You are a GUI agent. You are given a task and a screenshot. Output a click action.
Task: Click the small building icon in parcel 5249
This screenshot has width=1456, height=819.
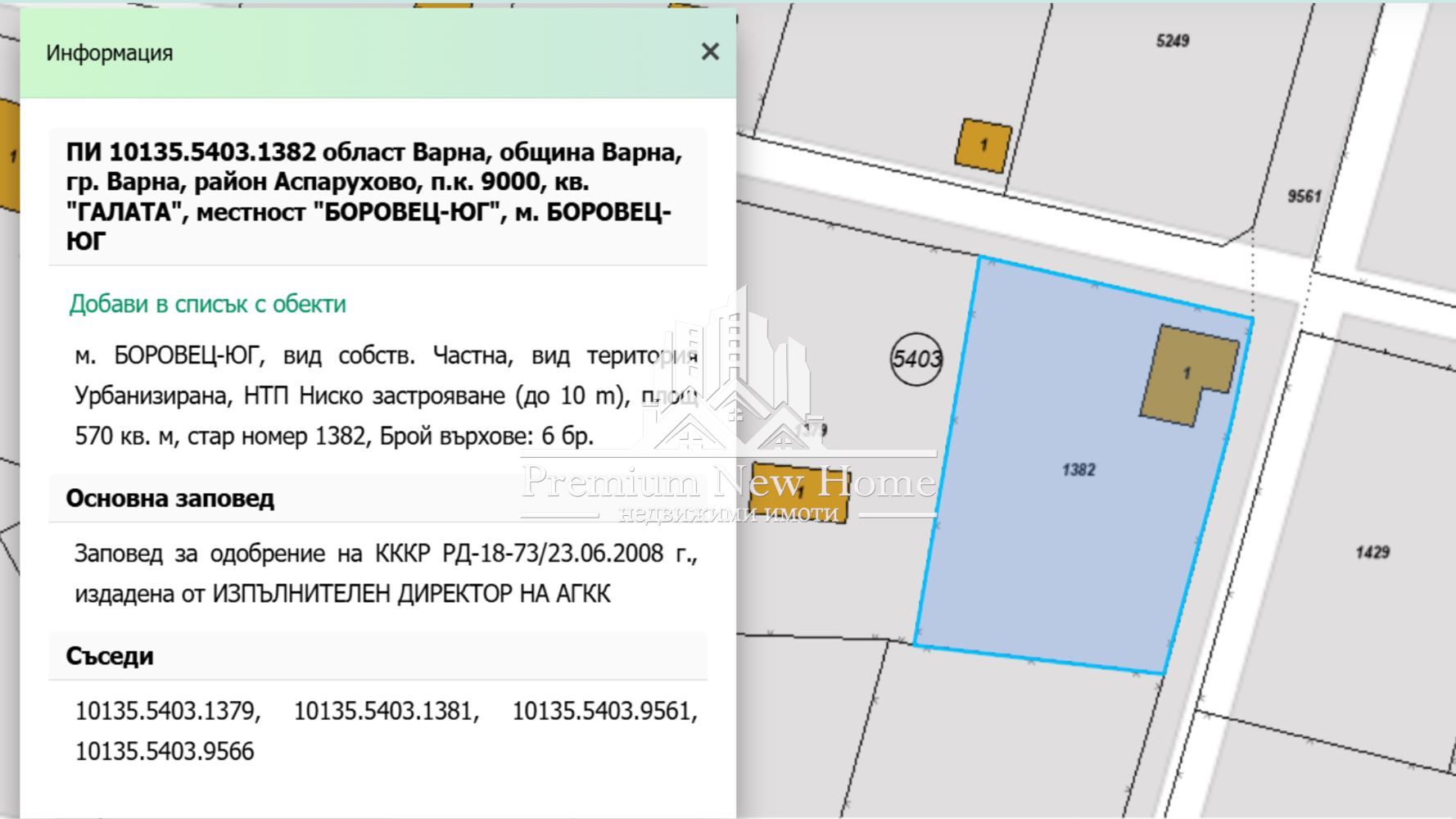(x=982, y=144)
